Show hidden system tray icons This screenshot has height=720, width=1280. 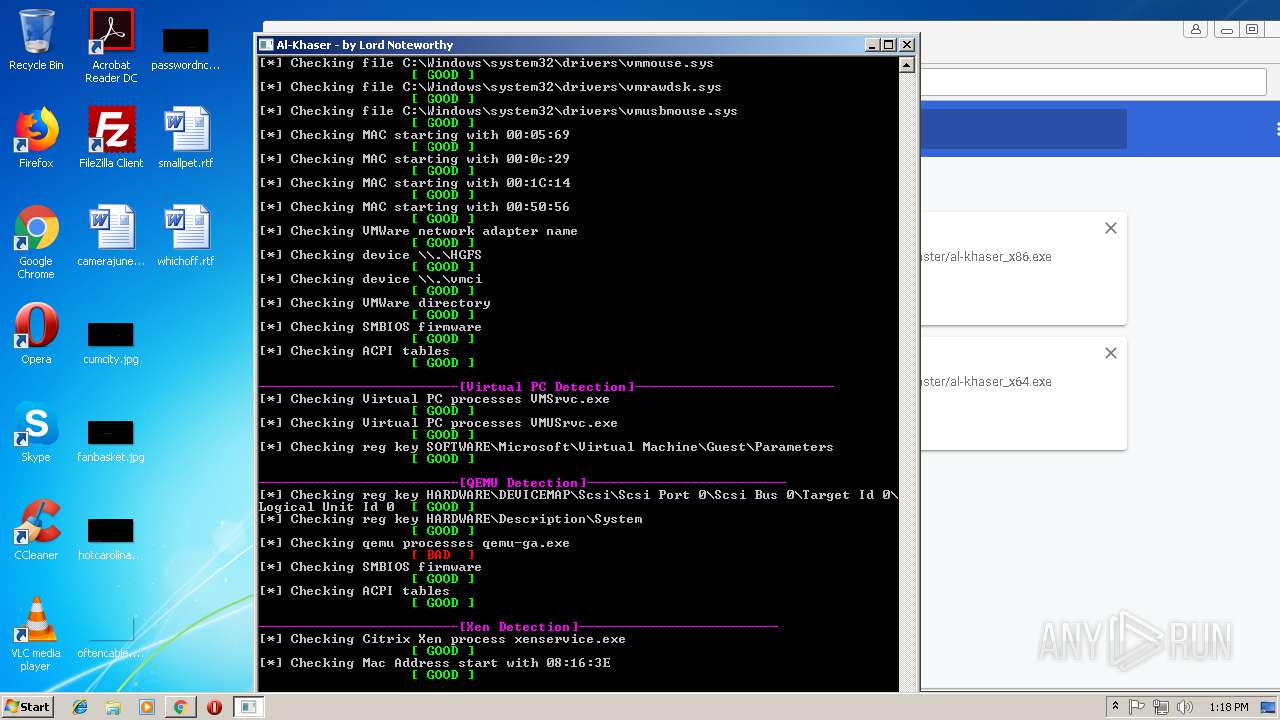pos(1115,707)
